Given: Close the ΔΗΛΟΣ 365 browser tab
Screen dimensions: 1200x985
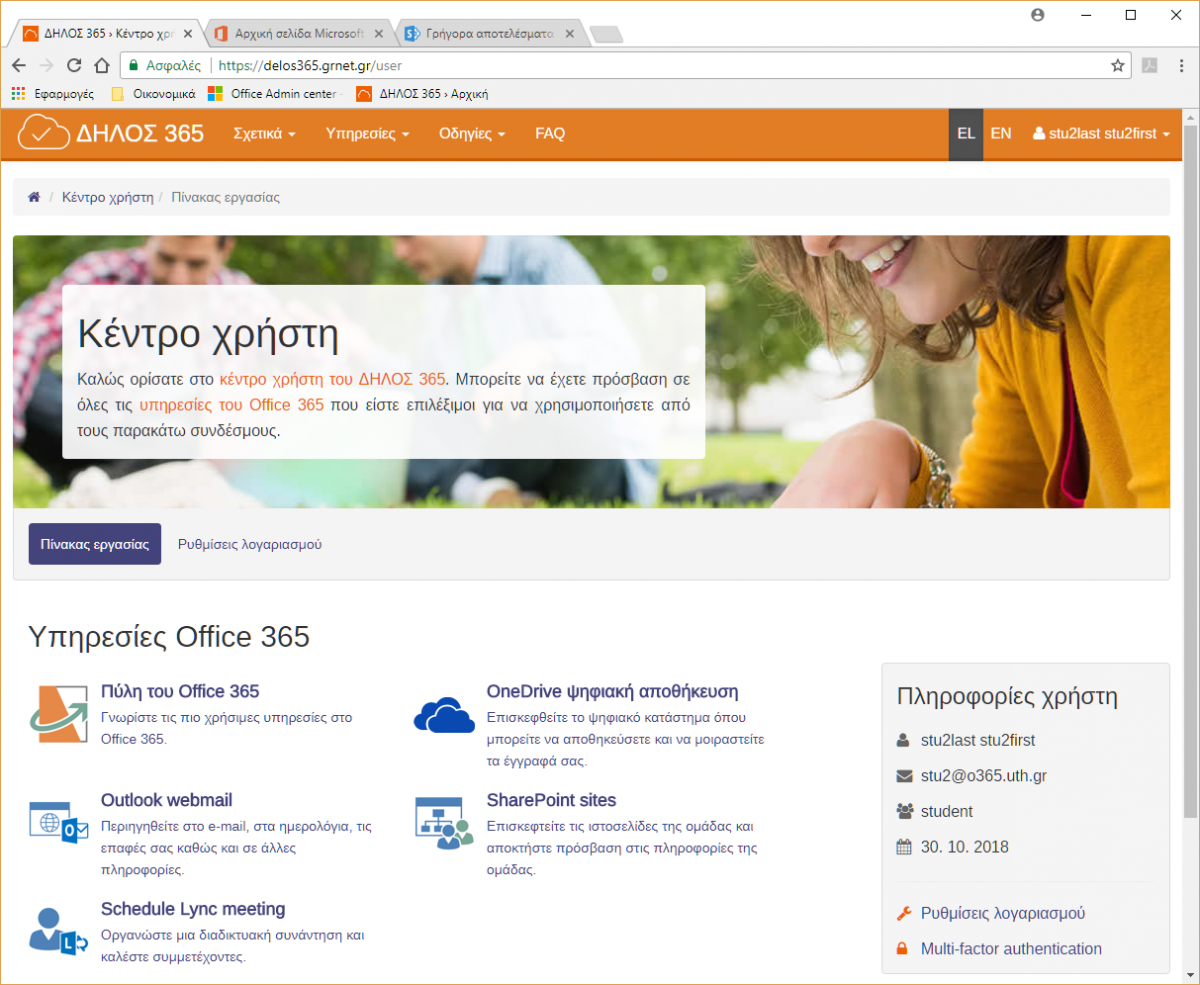Looking at the screenshot, I should (x=188, y=33).
